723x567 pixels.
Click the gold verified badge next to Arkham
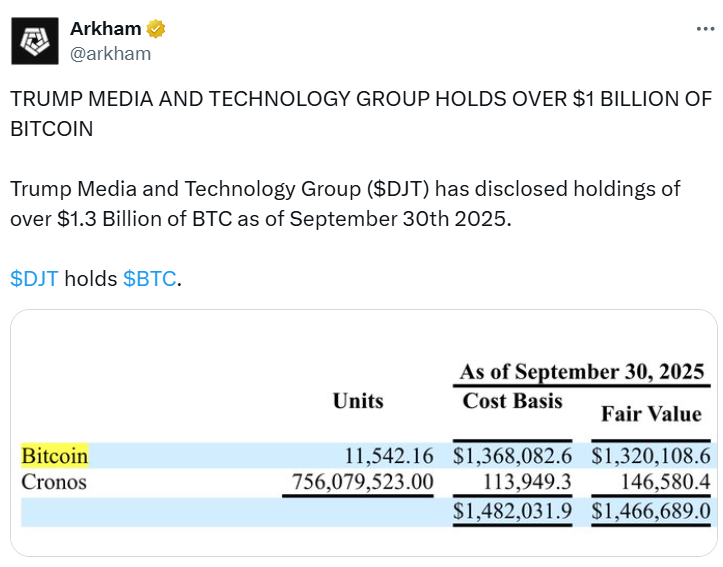pos(156,29)
